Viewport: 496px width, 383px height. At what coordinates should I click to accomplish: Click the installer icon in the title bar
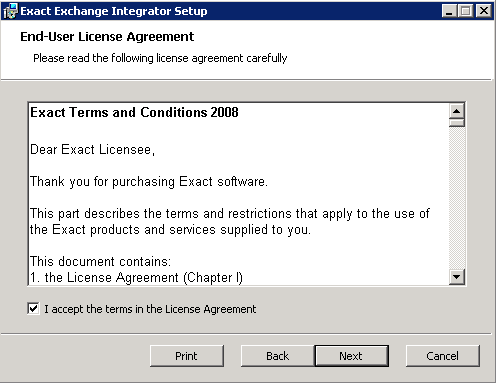pos(10,11)
